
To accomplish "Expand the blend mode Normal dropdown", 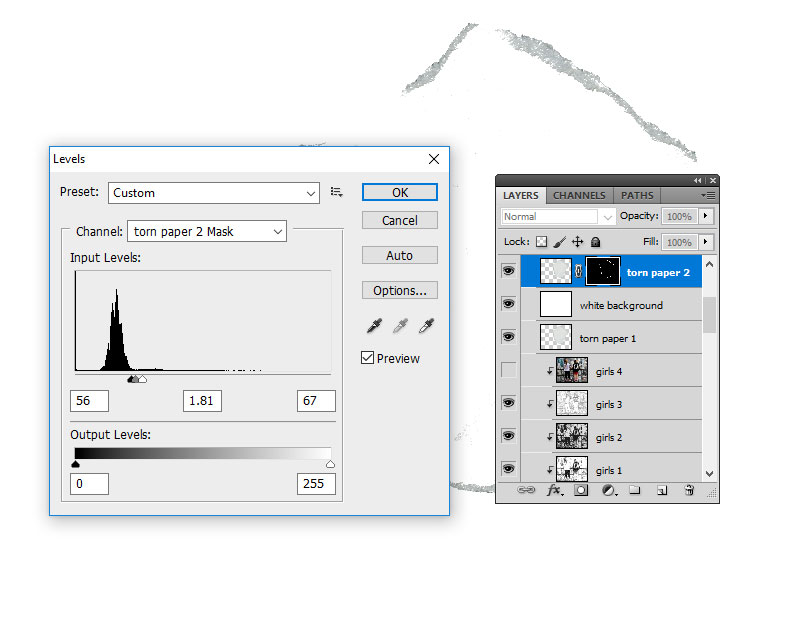I will (558, 216).
